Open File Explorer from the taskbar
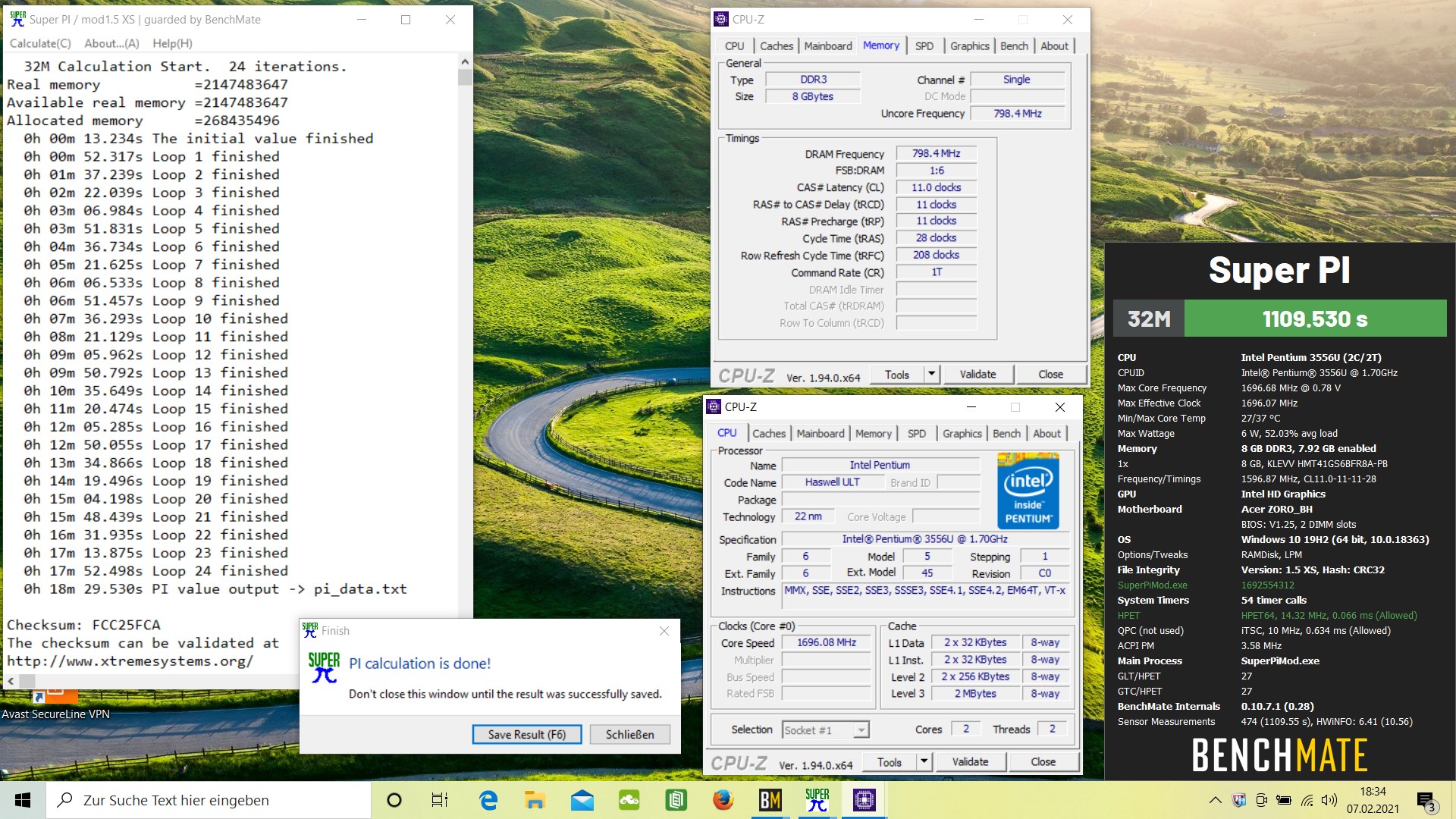The height and width of the screenshot is (819, 1456). point(535,800)
